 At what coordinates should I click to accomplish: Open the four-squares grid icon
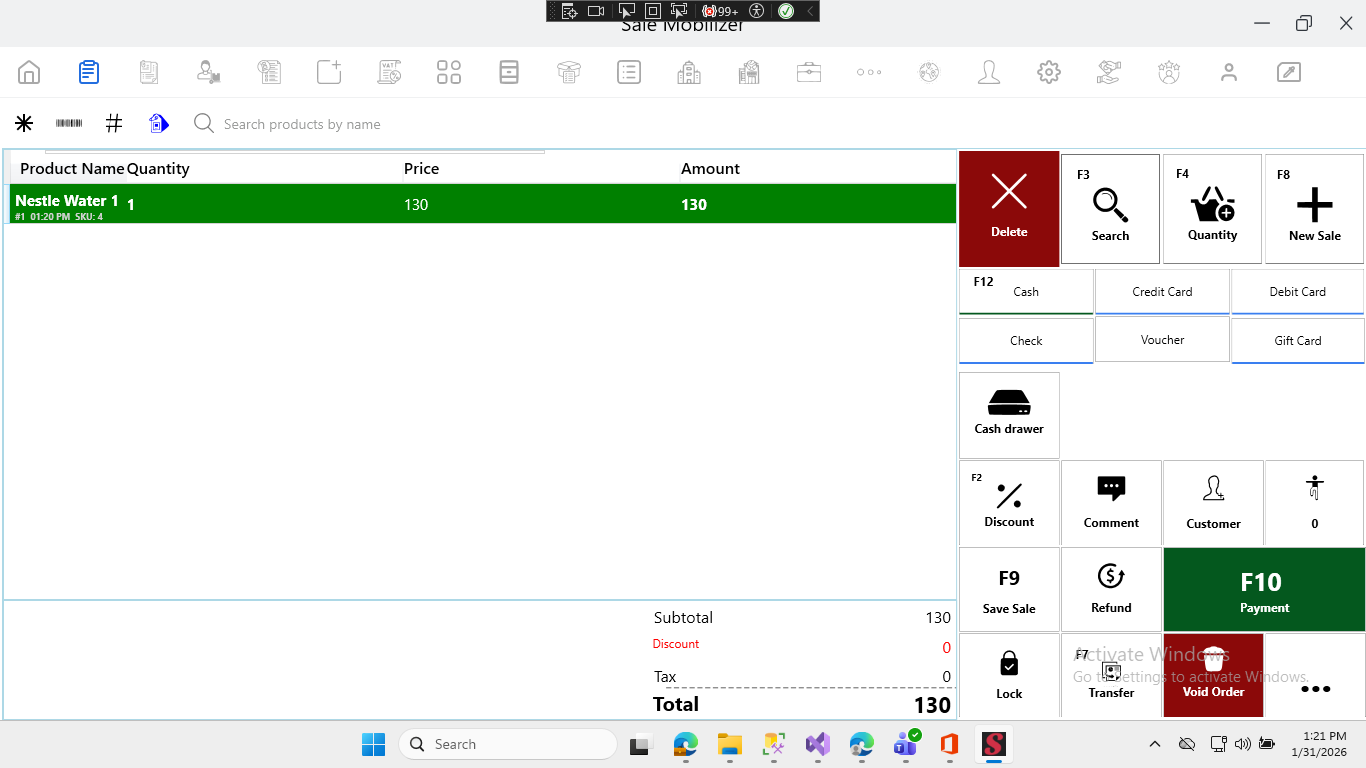click(x=449, y=72)
